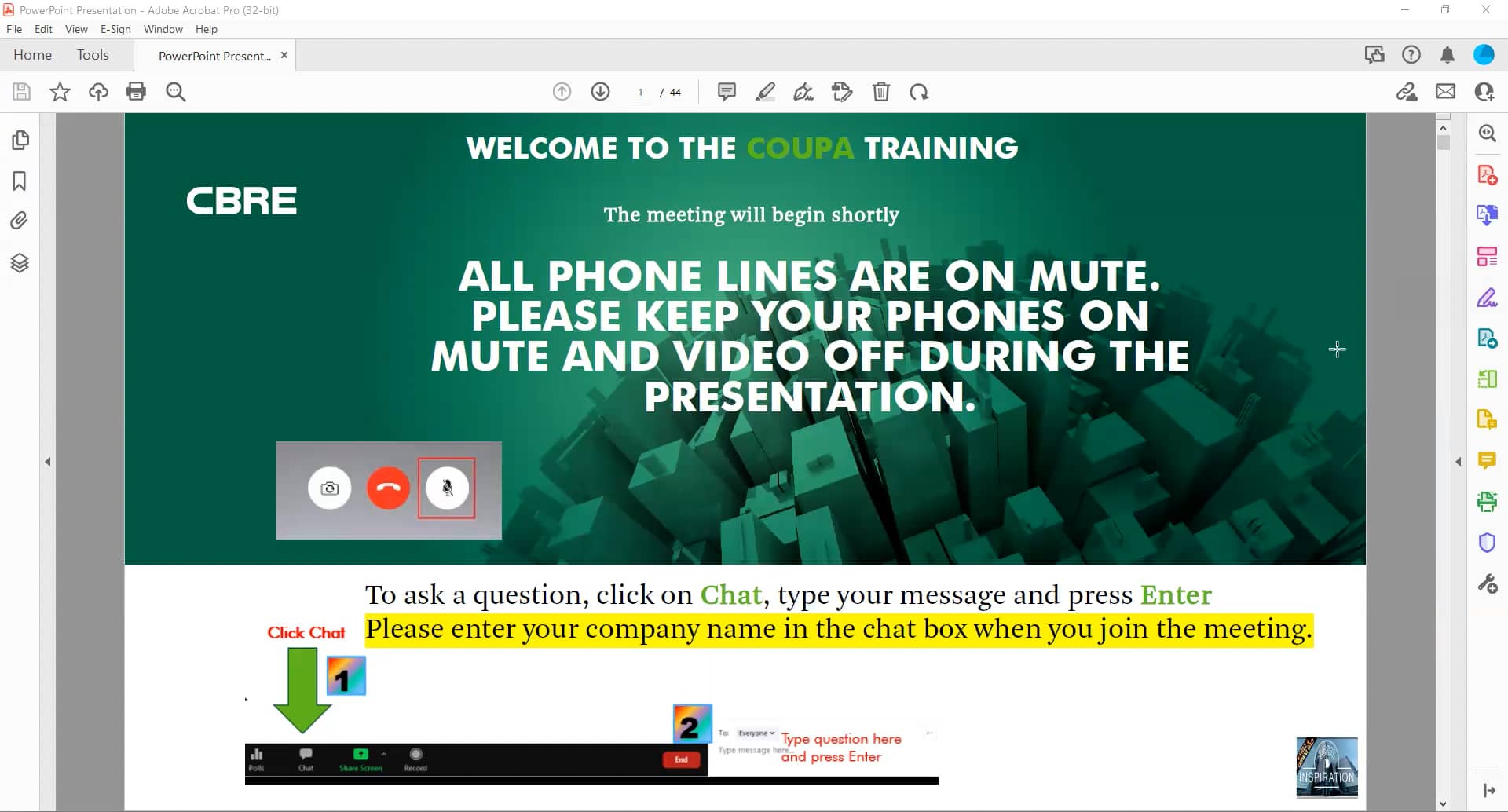Viewport: 1508px width, 812px height.
Task: Switch to the Tools tab
Action: click(93, 55)
